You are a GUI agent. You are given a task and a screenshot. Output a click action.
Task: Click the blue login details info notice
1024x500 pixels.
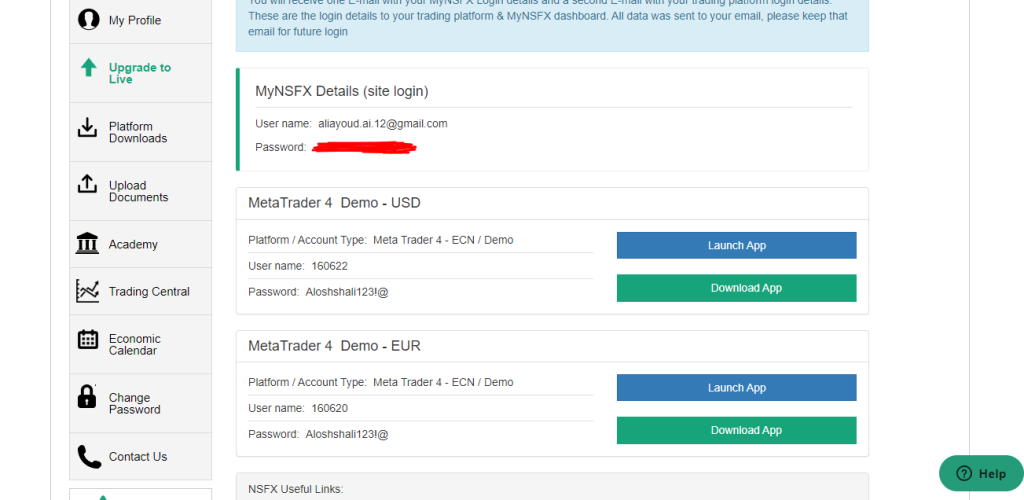[x=552, y=25]
